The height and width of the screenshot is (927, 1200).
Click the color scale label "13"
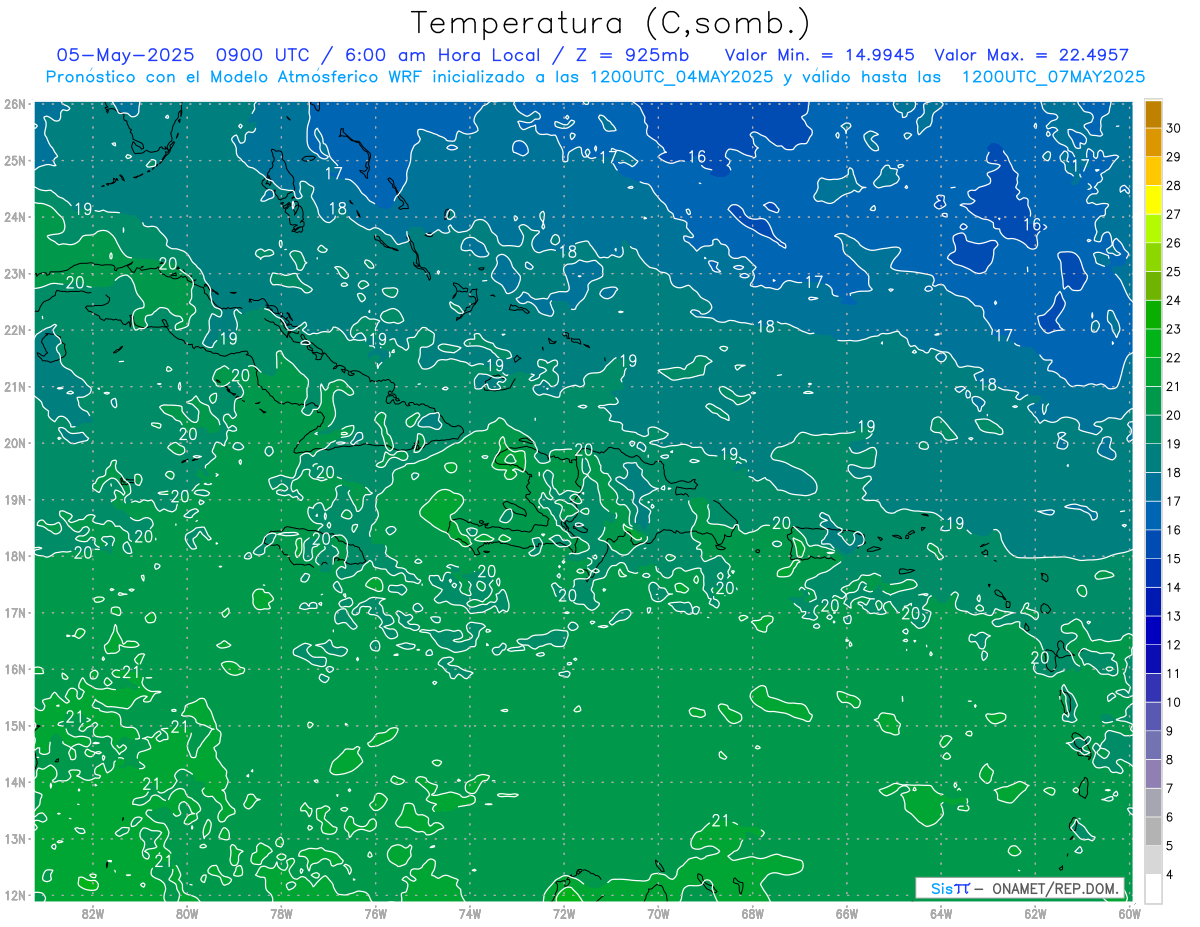(x=1174, y=616)
